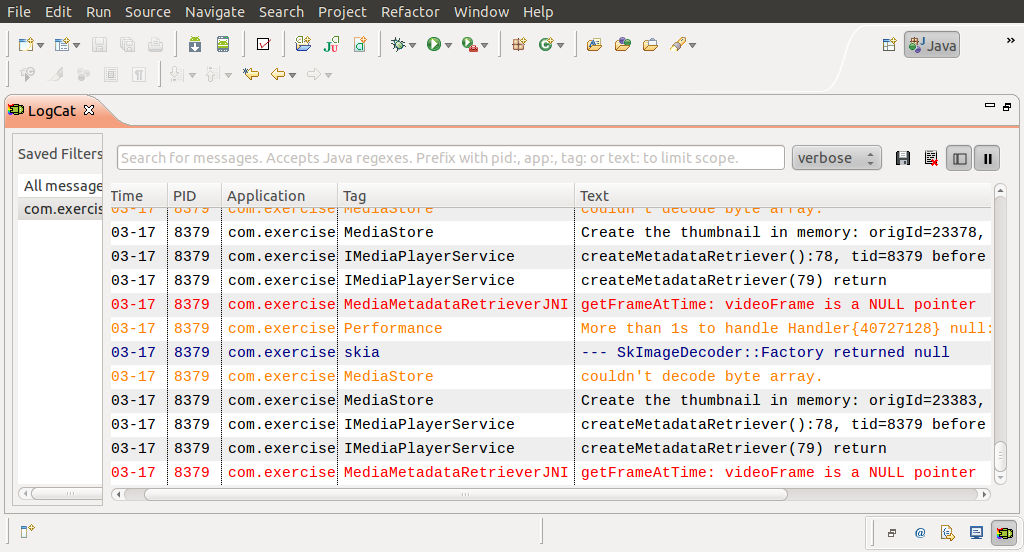Image resolution: width=1024 pixels, height=552 pixels.
Task: Click the Time column header
Action: click(138, 196)
